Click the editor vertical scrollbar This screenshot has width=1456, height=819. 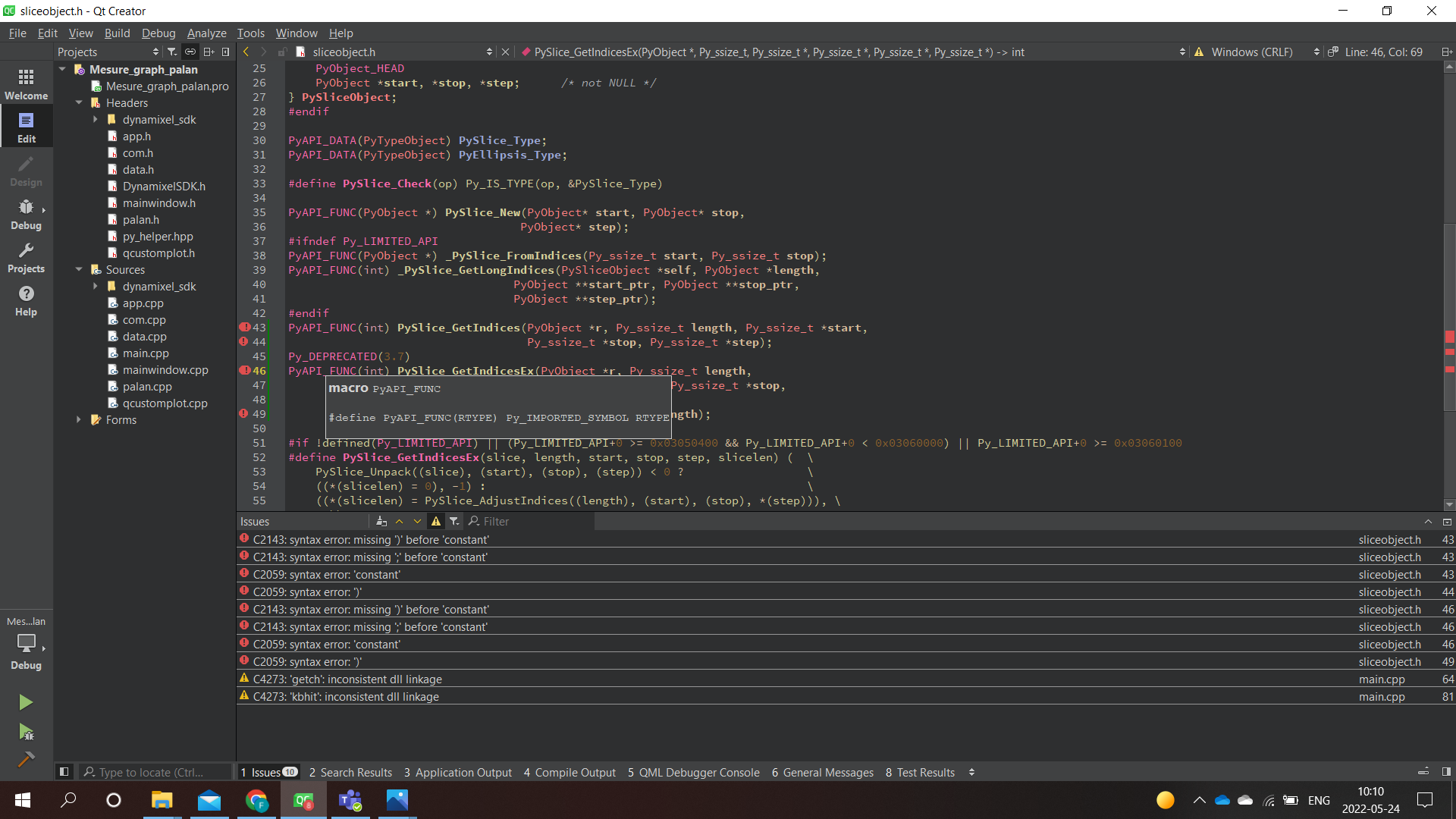pyautogui.click(x=1448, y=285)
